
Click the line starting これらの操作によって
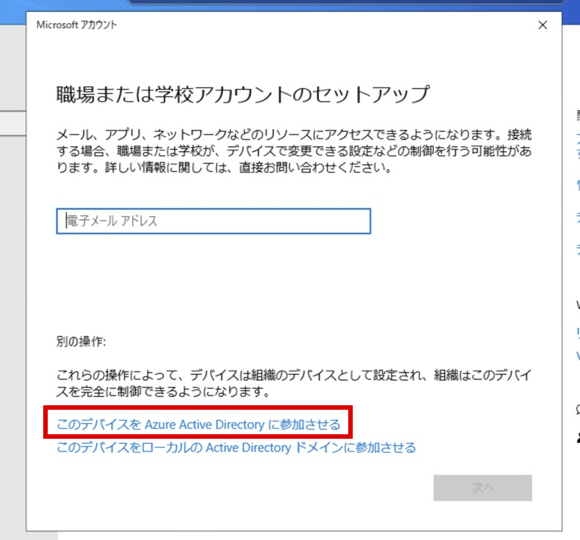click(x=294, y=375)
